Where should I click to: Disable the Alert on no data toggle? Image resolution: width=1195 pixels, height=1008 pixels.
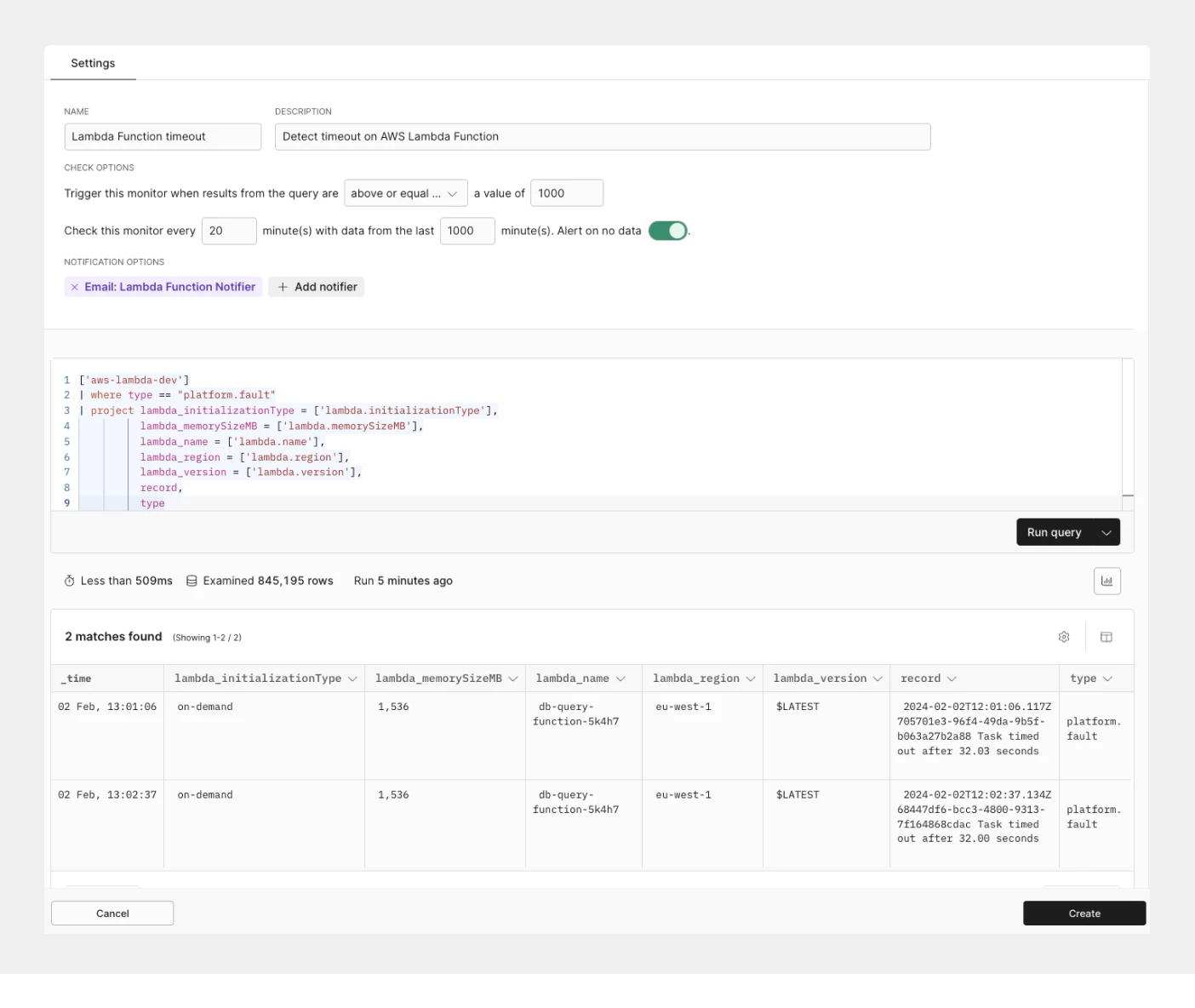pos(668,231)
